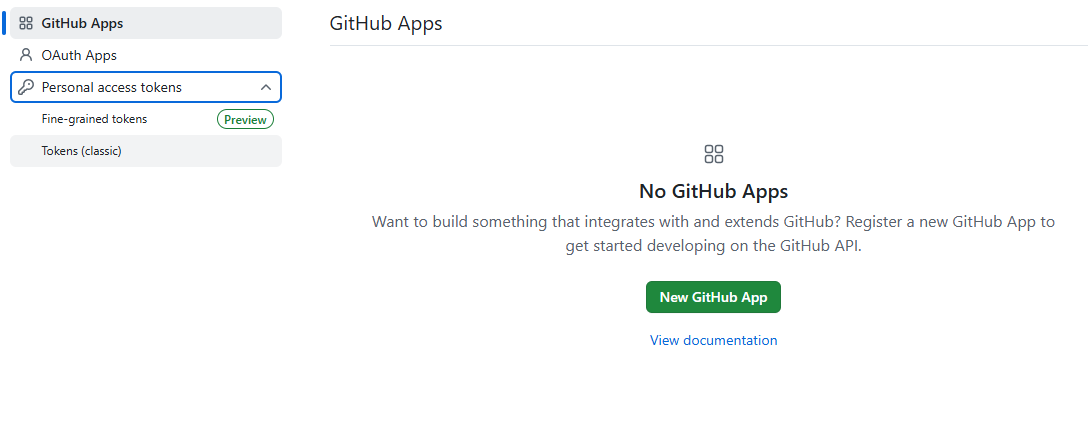Click the text line ending 'on the GitHub API.'

pos(713,246)
